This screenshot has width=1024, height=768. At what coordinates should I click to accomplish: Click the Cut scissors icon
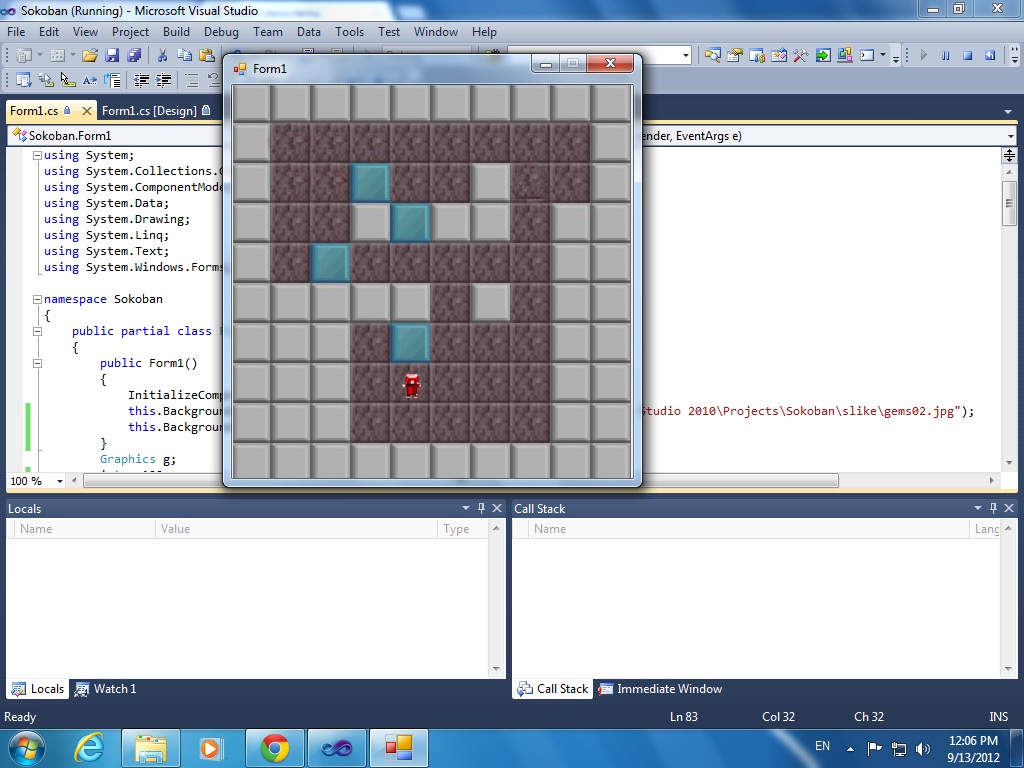162,56
